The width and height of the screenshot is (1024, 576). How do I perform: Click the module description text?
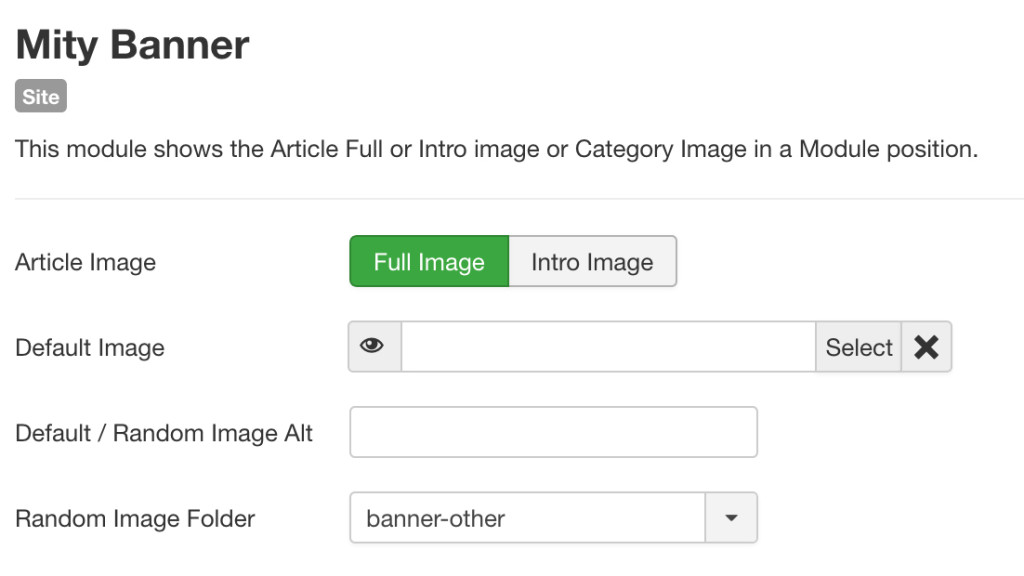pyautogui.click(x=496, y=150)
